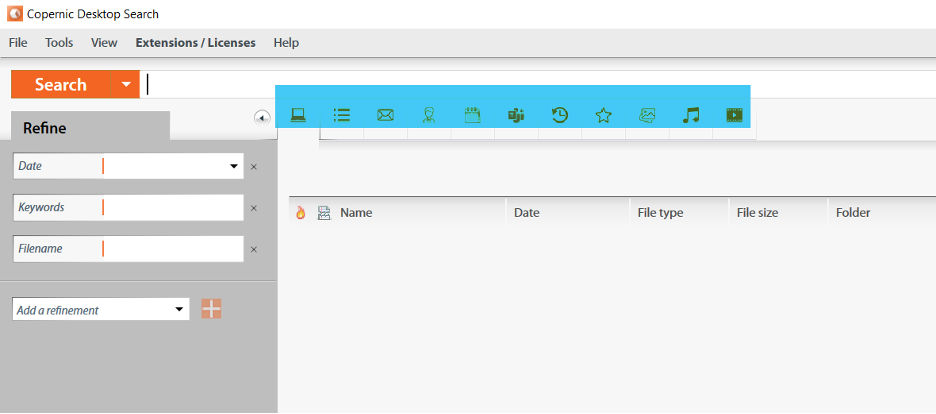936x414 pixels.
Task: Focus the main search query field
Action: (x=538, y=84)
